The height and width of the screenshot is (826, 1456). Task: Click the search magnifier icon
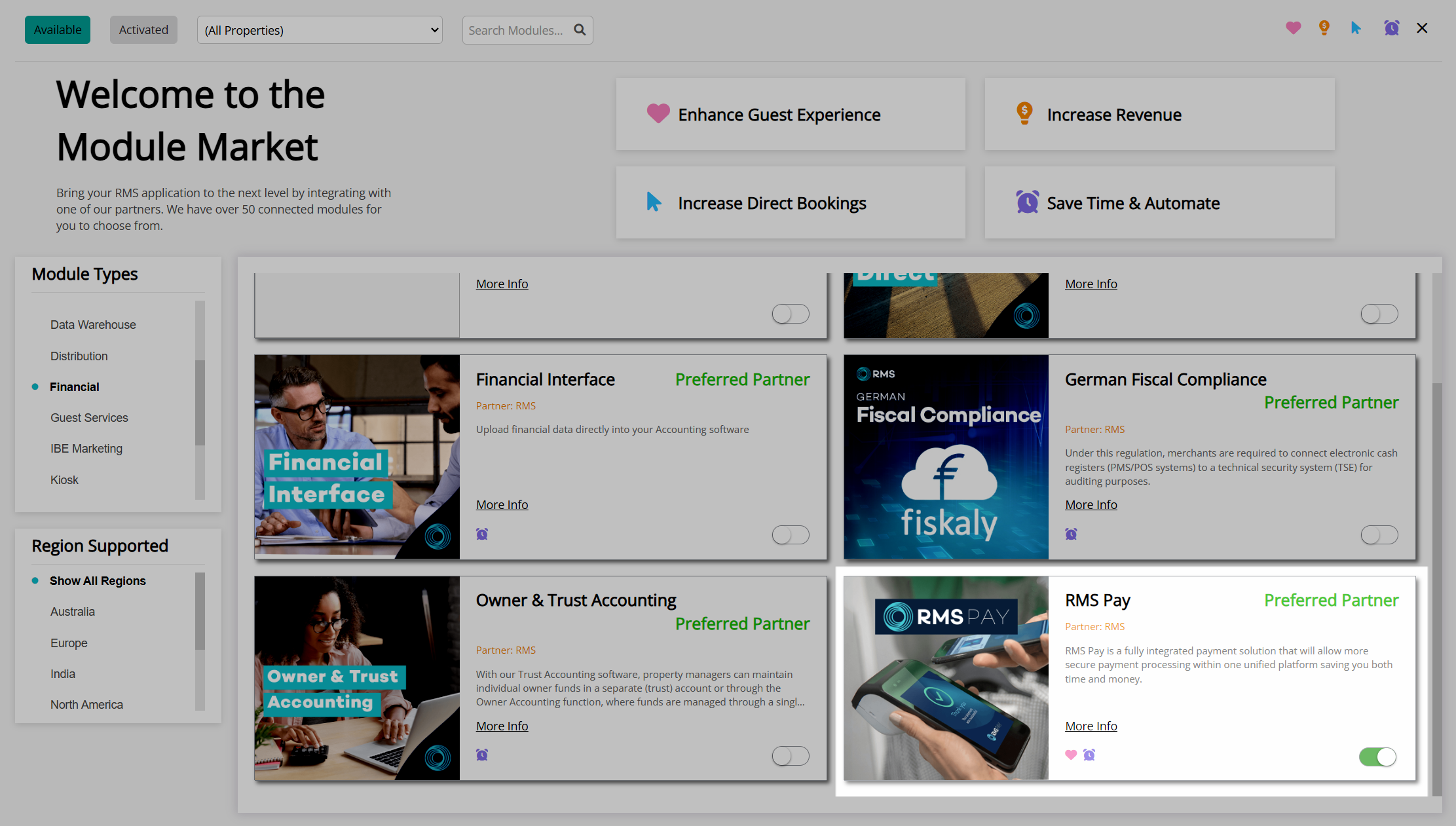(580, 30)
